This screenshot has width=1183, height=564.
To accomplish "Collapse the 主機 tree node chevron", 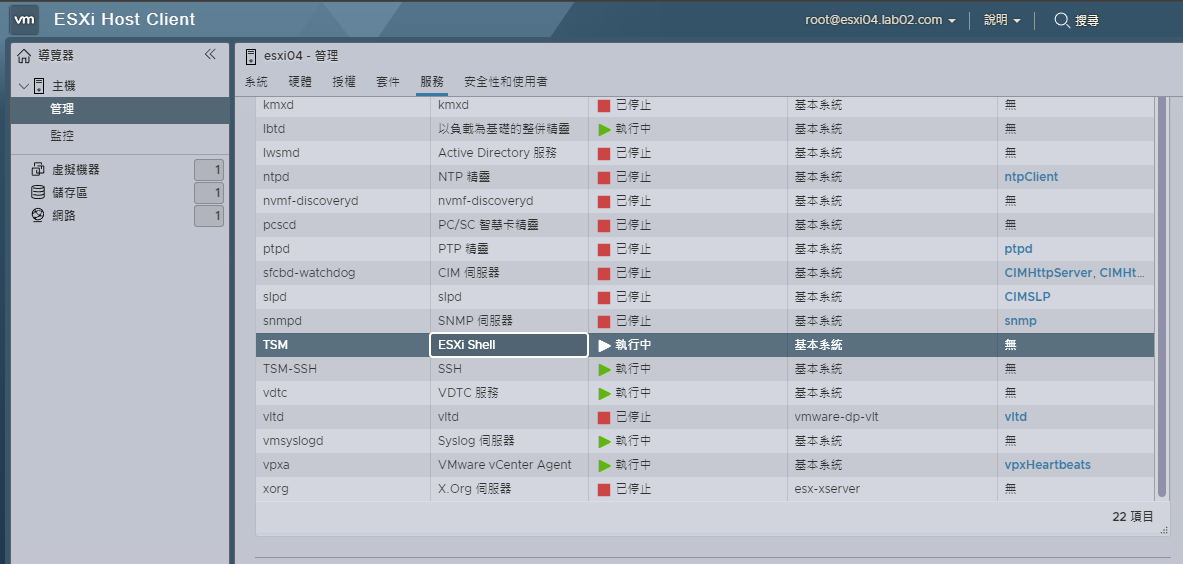I will [24, 86].
